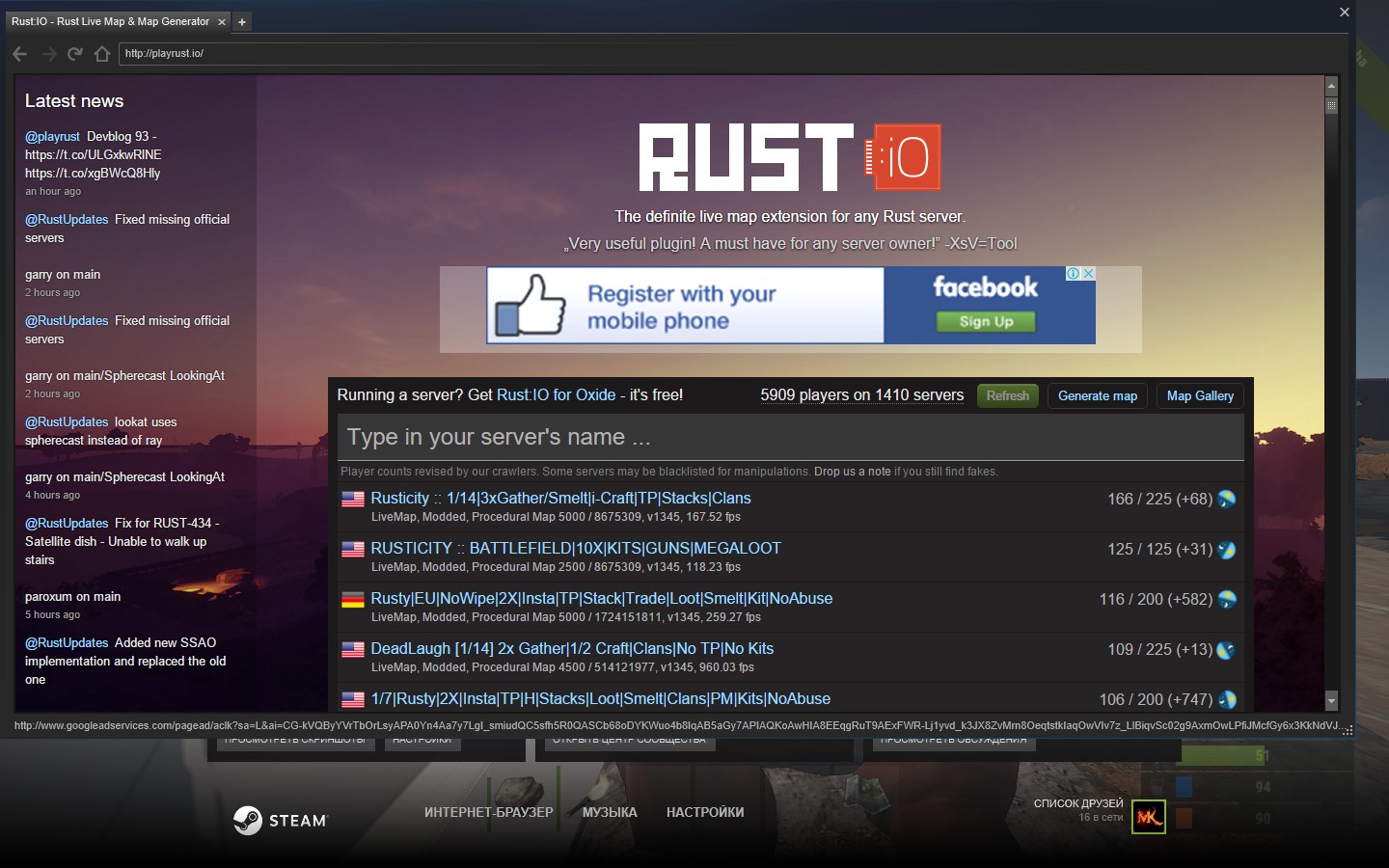Open the ad info icon
Viewport: 1389px width, 868px height.
(1073, 274)
